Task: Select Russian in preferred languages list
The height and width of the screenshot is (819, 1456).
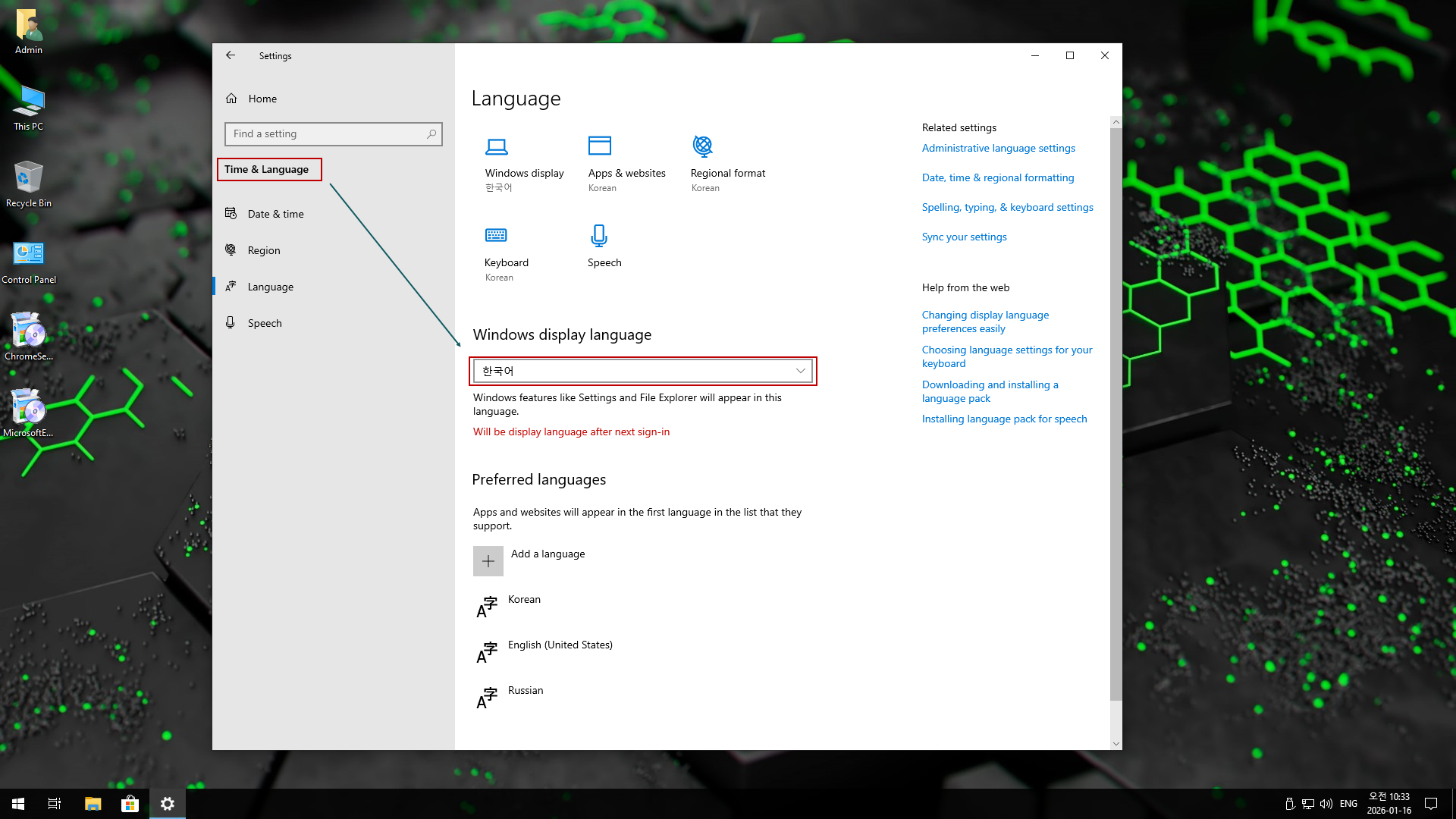Action: coord(525,691)
